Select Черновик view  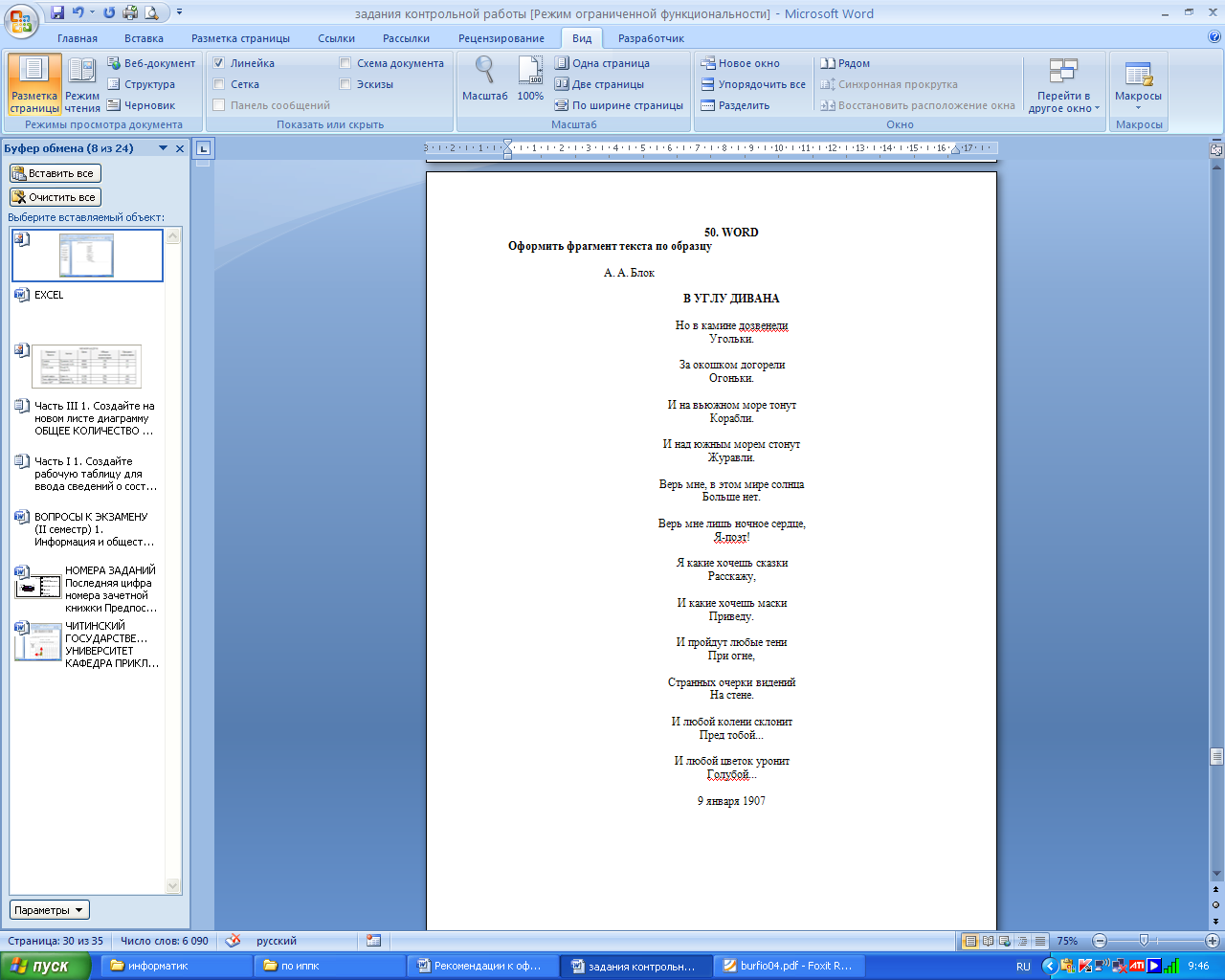pos(142,105)
